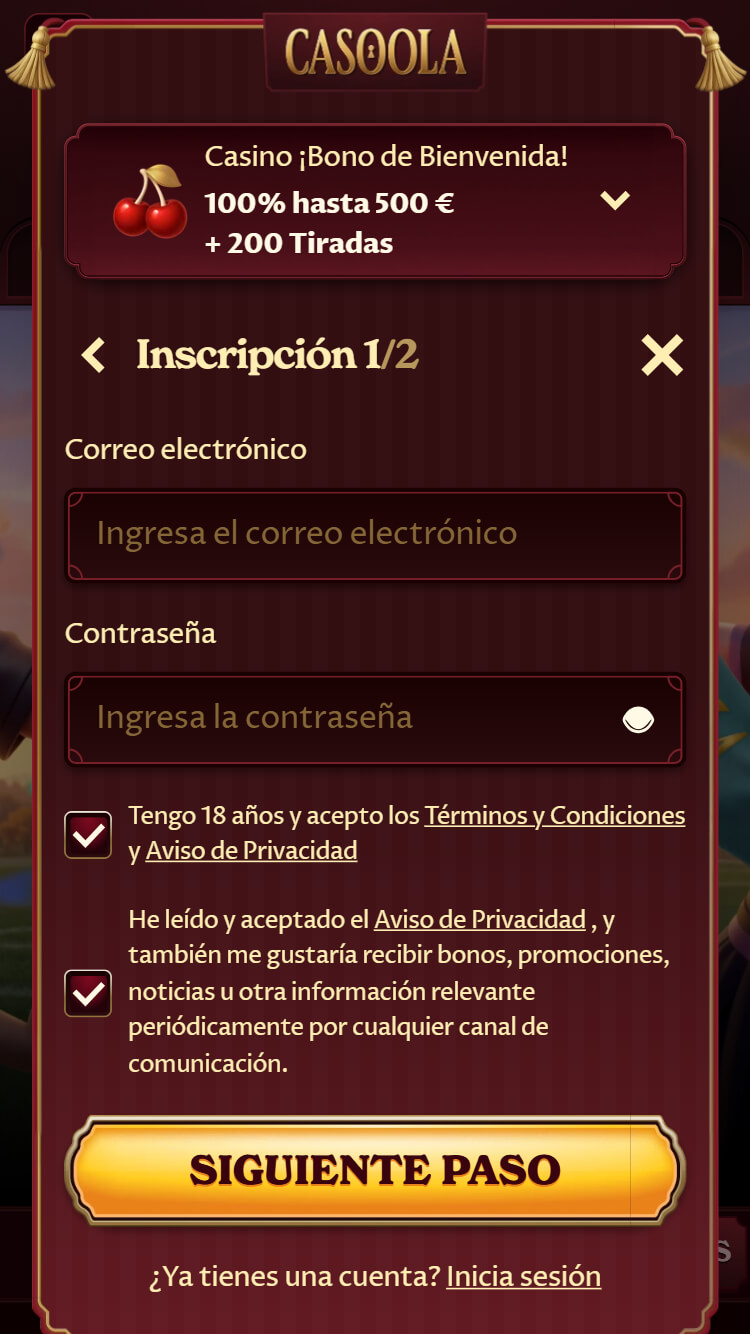Open Aviso de Privacidad below Tengo 18 años
This screenshot has width=750, height=1334.
point(251,851)
